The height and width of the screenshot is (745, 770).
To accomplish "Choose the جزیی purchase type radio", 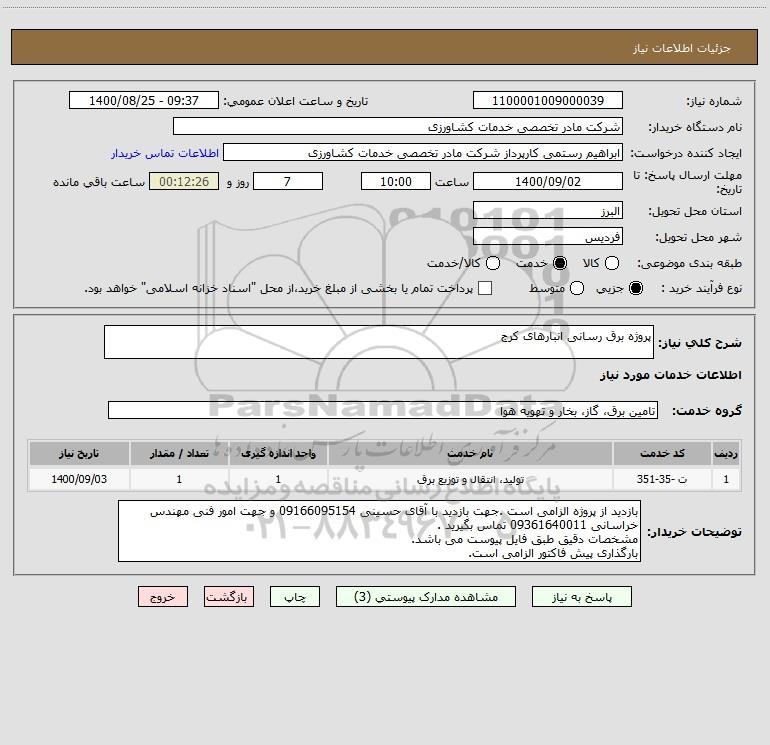I will click(636, 288).
